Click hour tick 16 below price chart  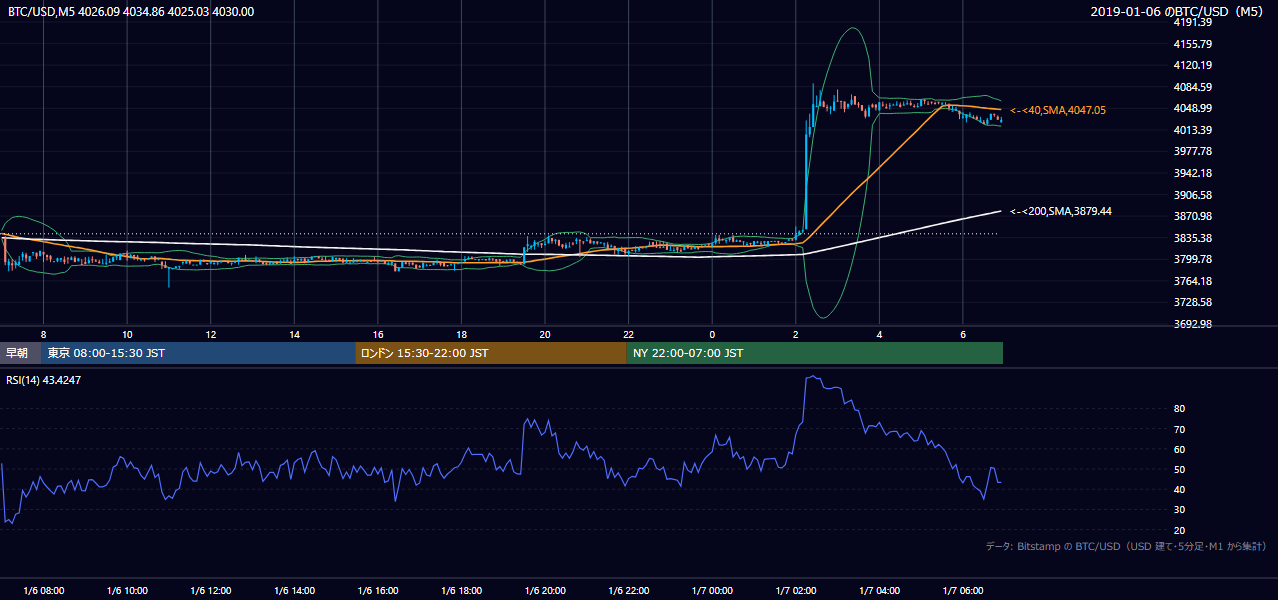[378, 334]
